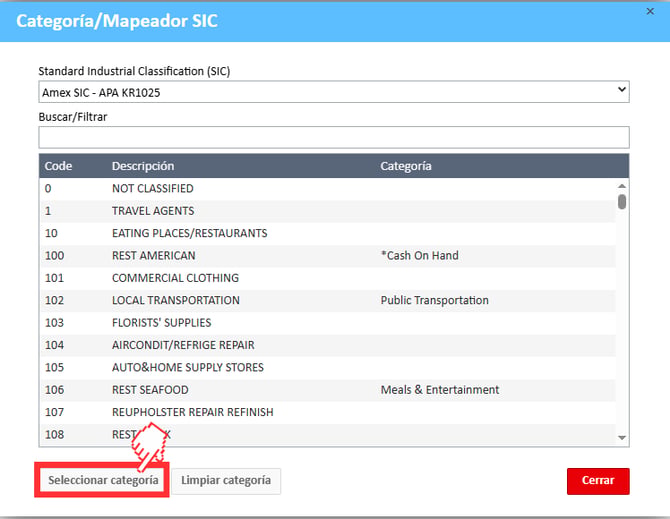Select the LOCAL TRANSPORTATION row
The width and height of the screenshot is (670, 519).
tap(328, 300)
